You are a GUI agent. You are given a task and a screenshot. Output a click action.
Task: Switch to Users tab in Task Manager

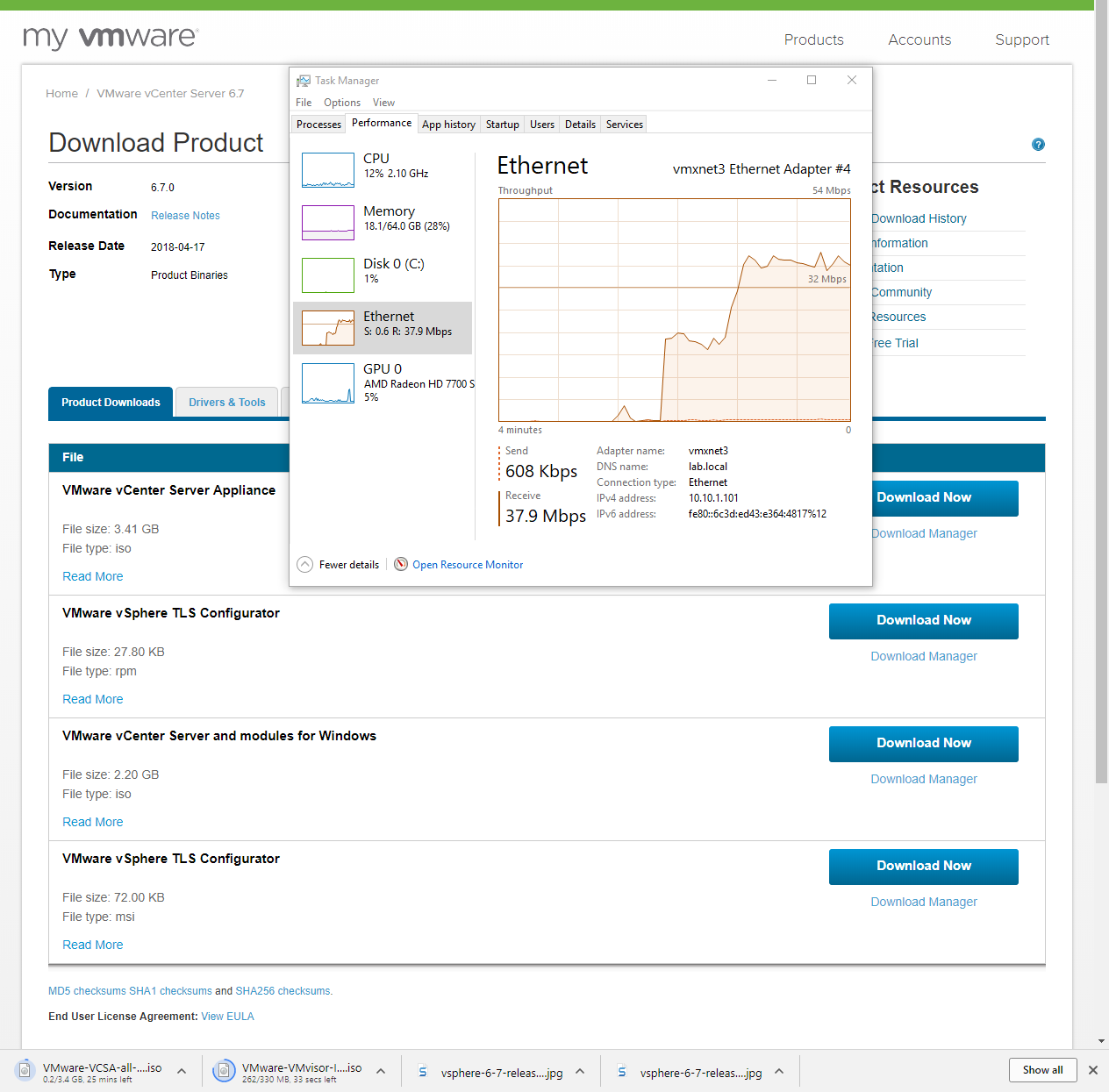(542, 125)
